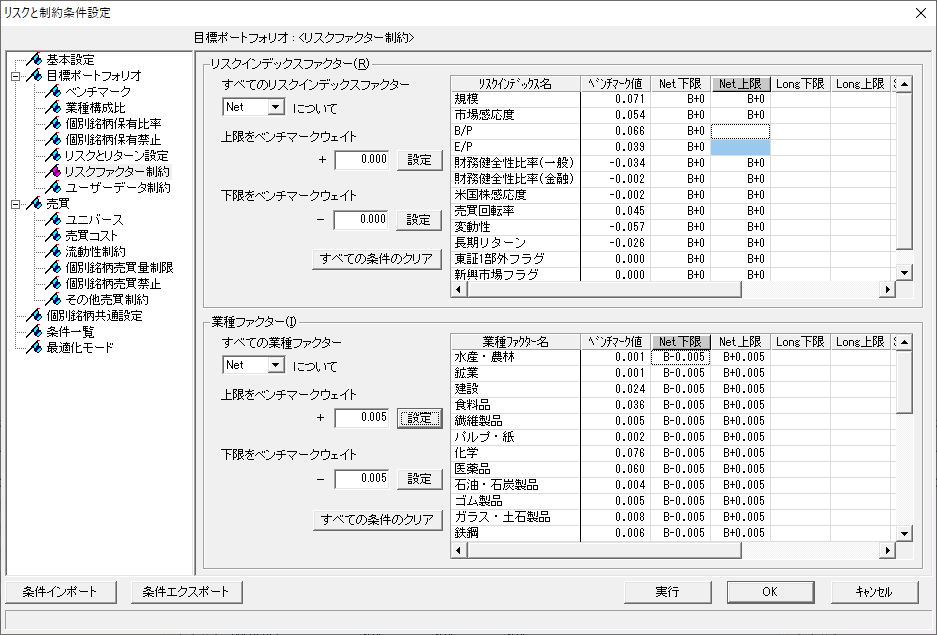Click the 条件一覧 tree icon

tap(35, 332)
